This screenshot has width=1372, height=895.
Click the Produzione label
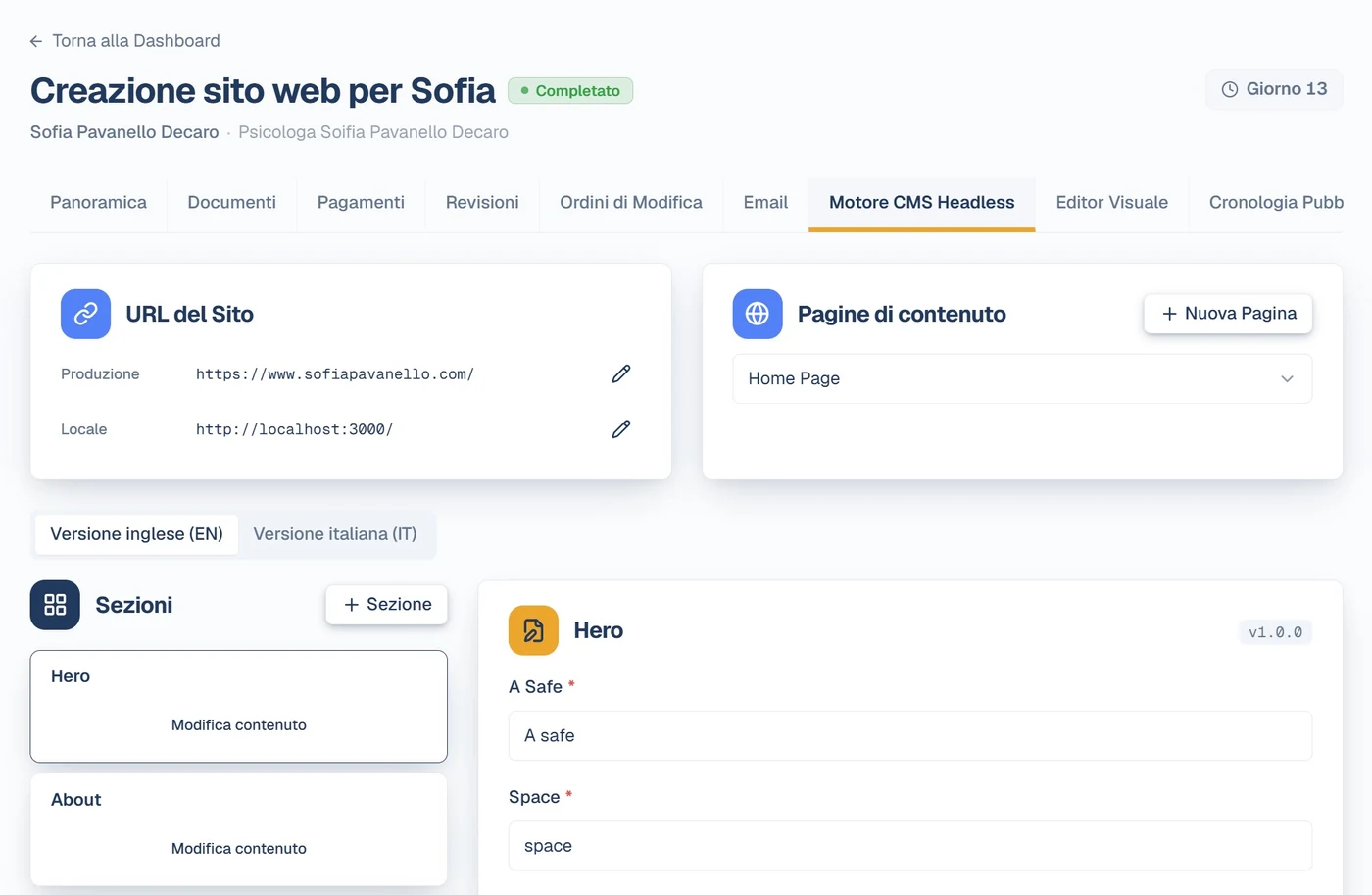(100, 374)
